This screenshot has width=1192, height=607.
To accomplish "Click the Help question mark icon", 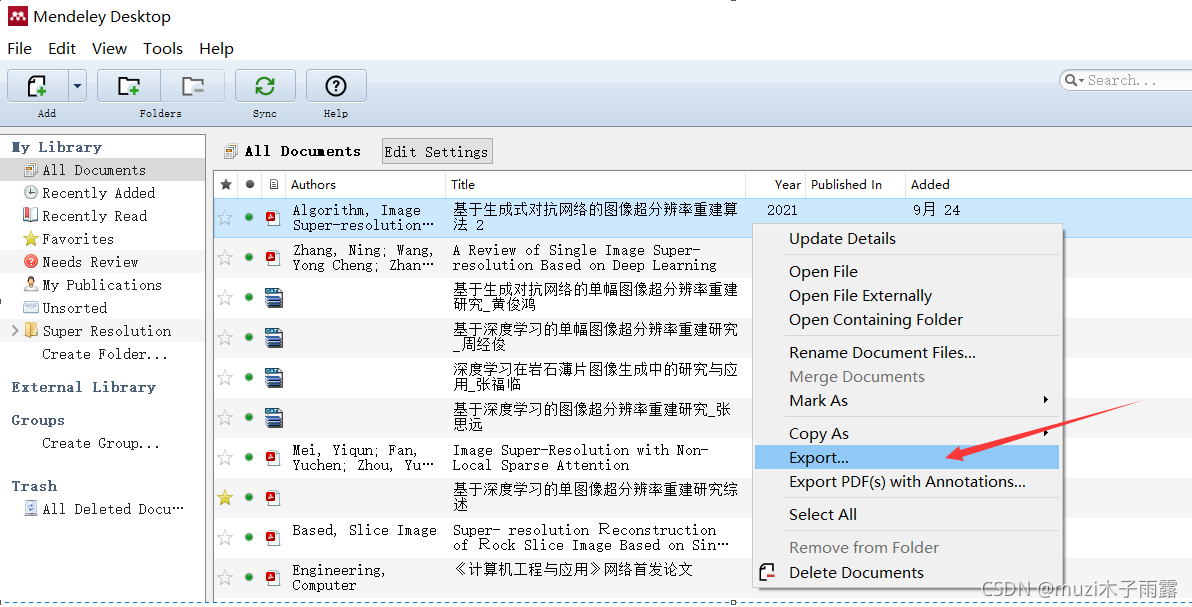I will click(336, 86).
